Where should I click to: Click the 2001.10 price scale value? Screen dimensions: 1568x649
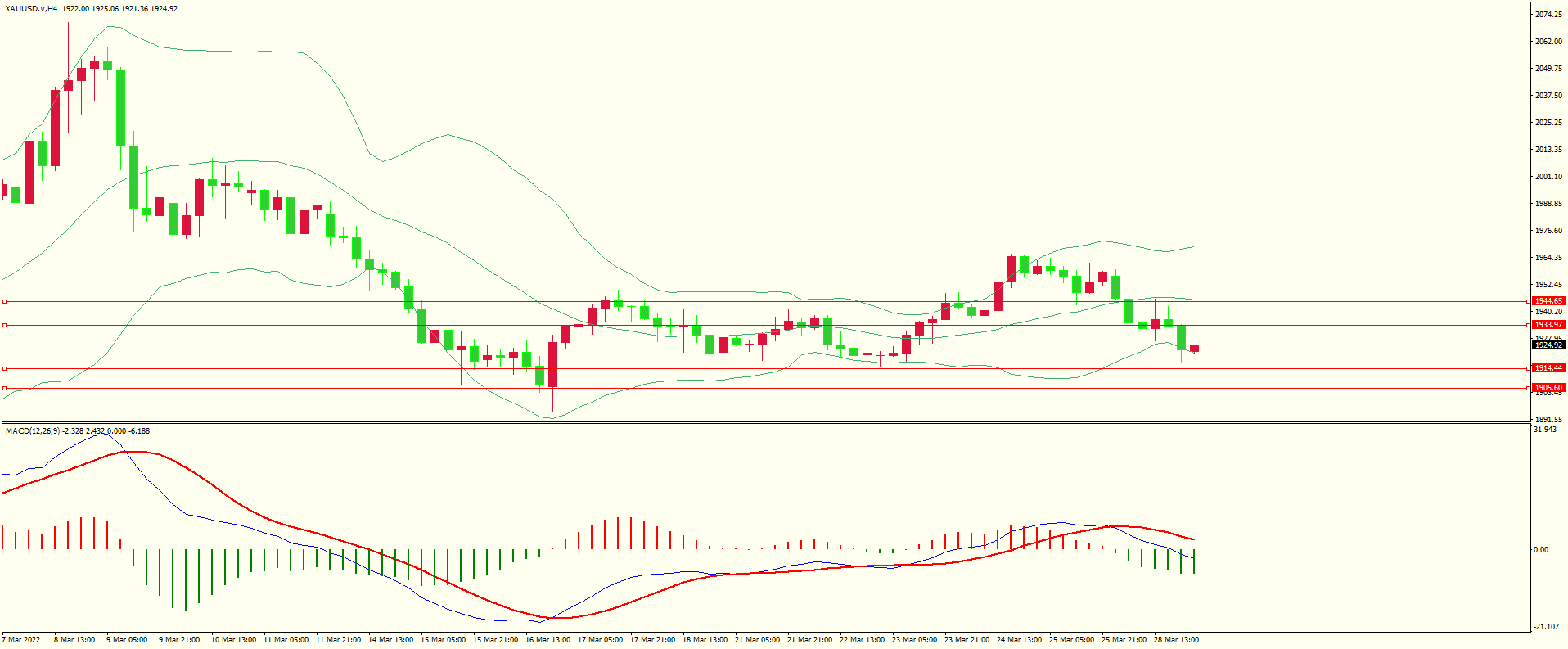1548,177
